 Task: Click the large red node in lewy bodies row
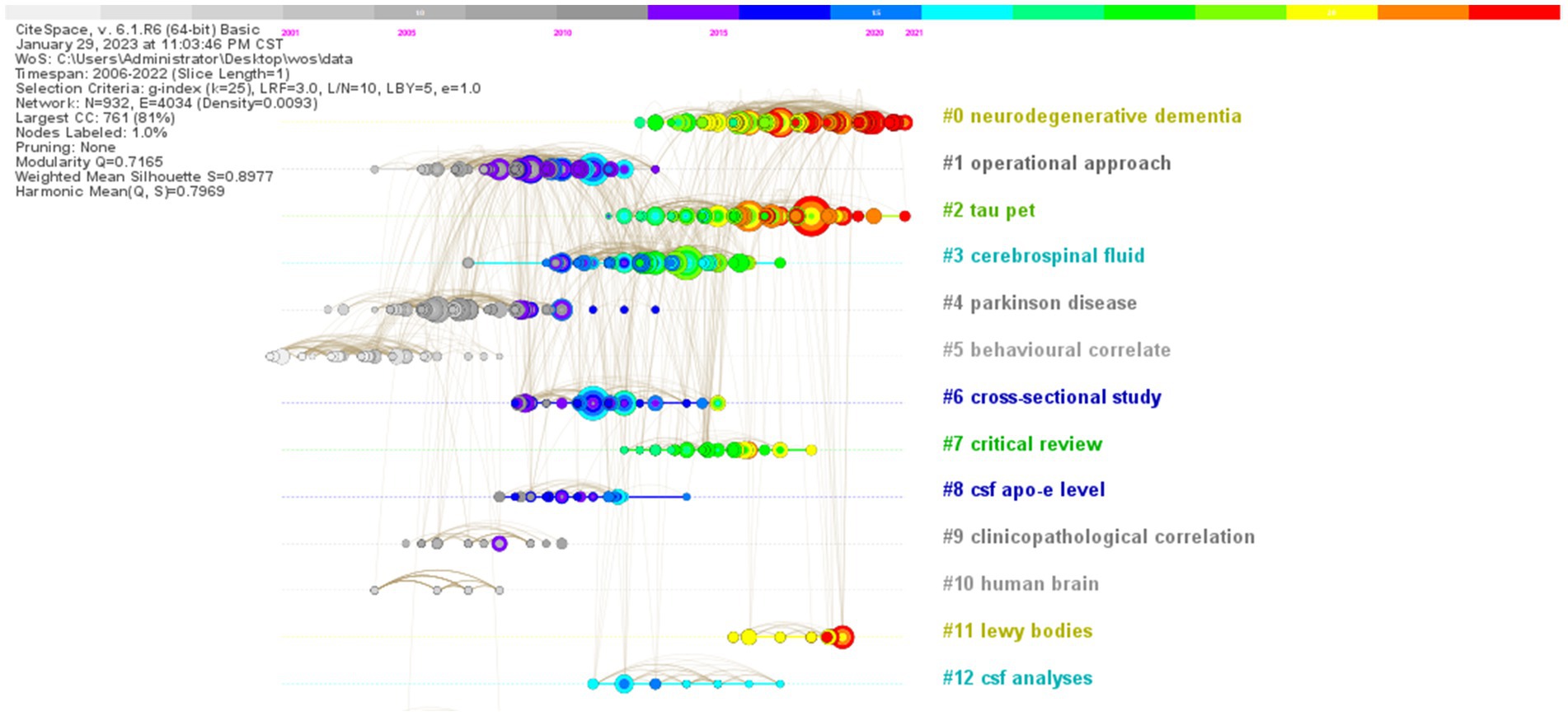point(842,637)
